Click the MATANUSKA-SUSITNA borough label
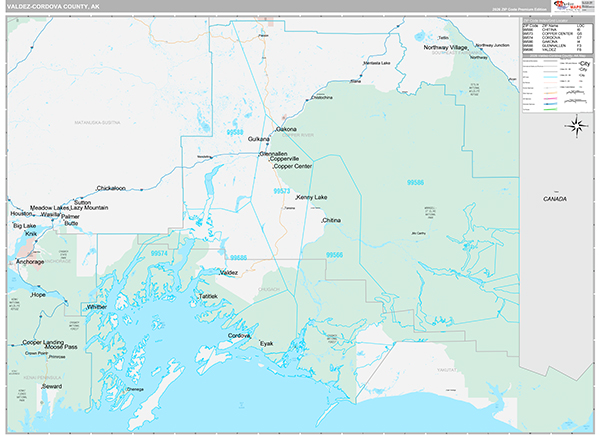600x435 pixels. [98, 123]
